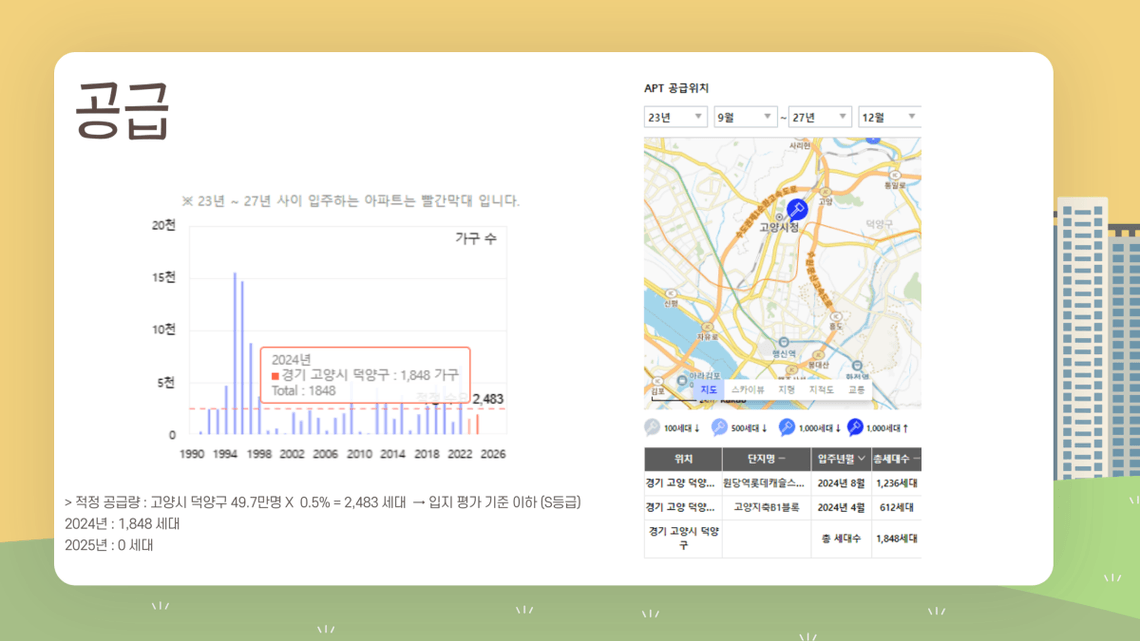Click the 1,000세대↑ dark blue legend marker icon
The height and width of the screenshot is (641, 1140).
pos(855,427)
